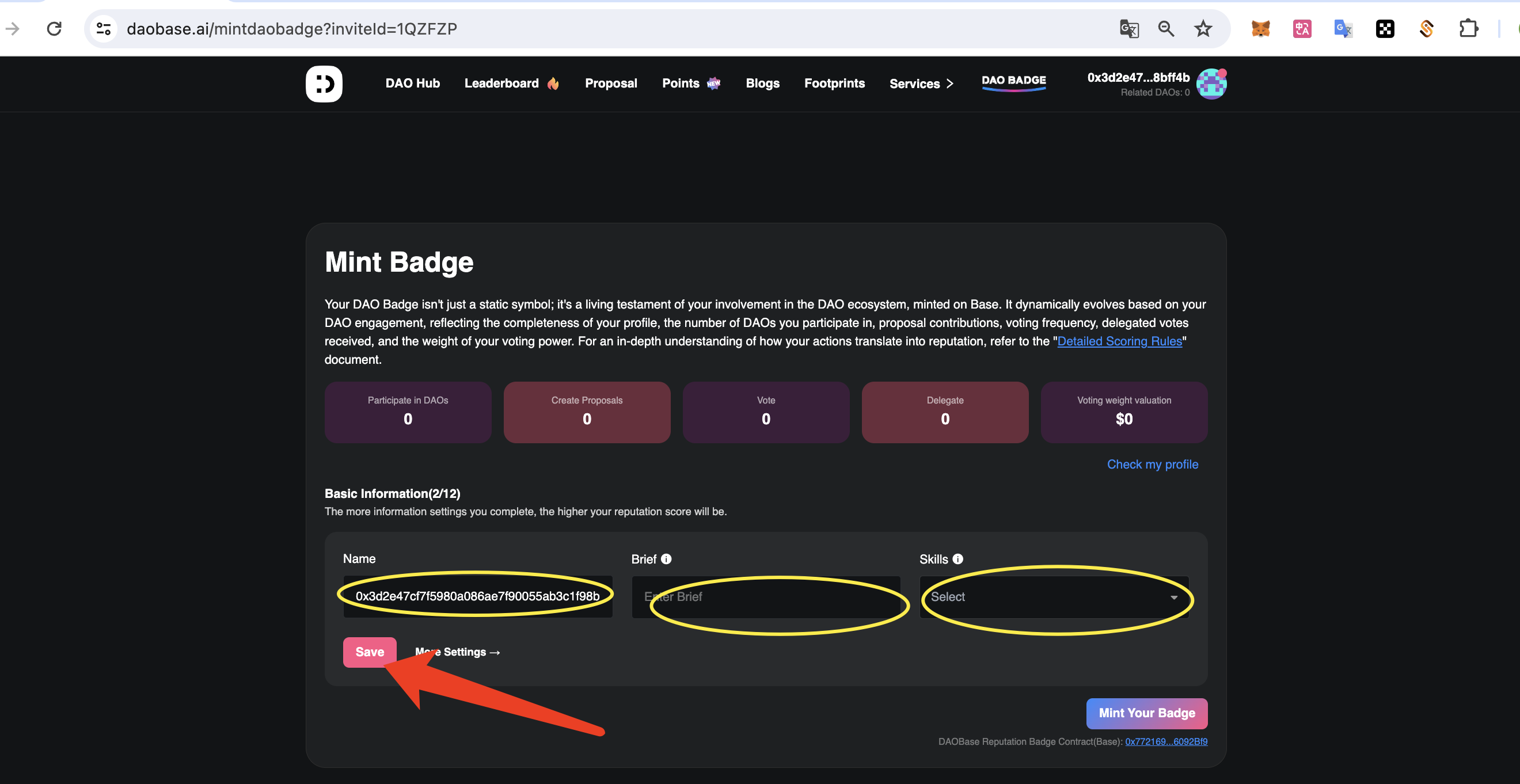This screenshot has height=784, width=1520.
Task: Click Mint Your Badge button
Action: pyautogui.click(x=1146, y=713)
